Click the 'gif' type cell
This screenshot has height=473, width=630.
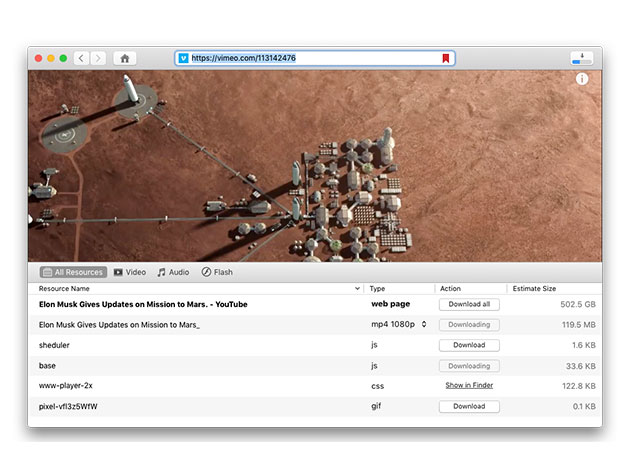376,406
